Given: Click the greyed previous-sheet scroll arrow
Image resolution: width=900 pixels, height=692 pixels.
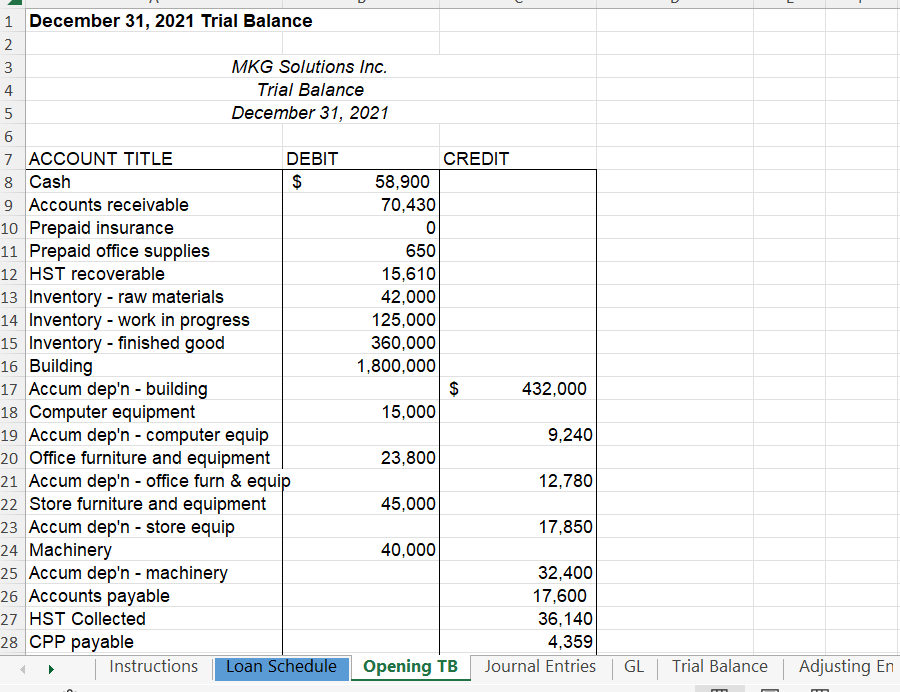Looking at the screenshot, I should point(23,669).
